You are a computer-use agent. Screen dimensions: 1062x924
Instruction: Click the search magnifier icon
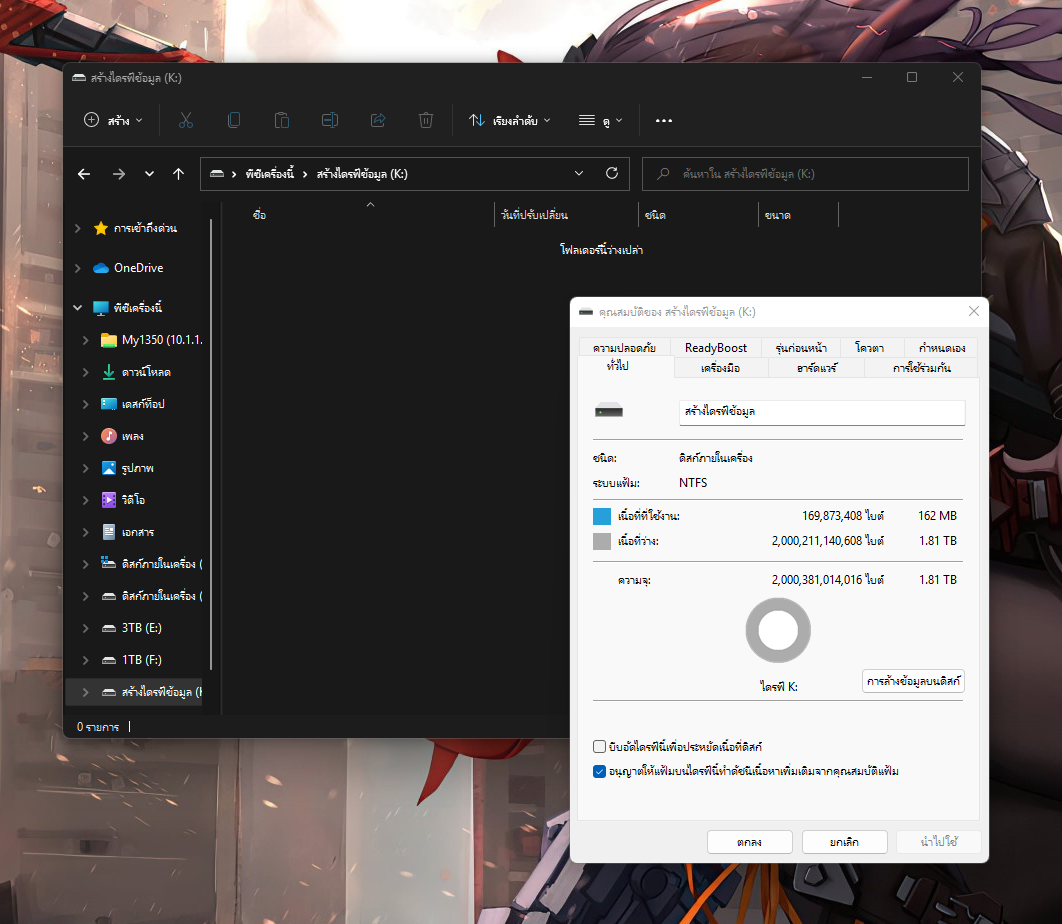click(x=663, y=174)
